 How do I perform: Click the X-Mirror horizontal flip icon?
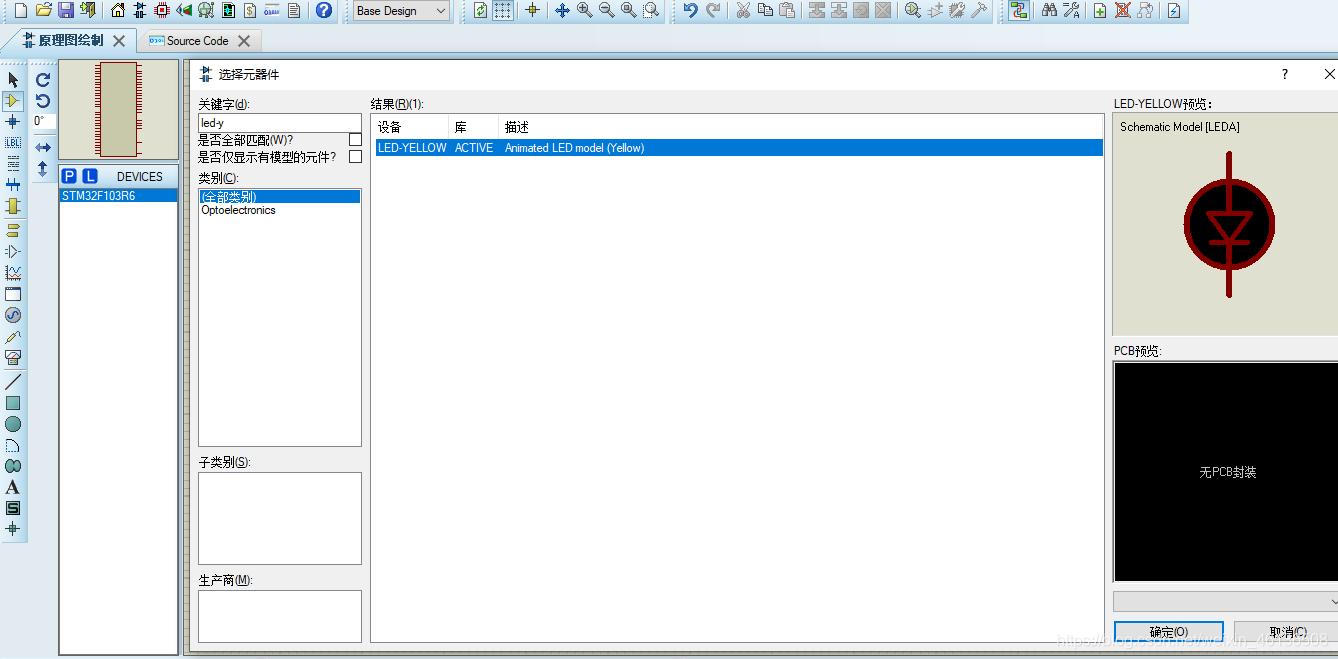(x=43, y=147)
